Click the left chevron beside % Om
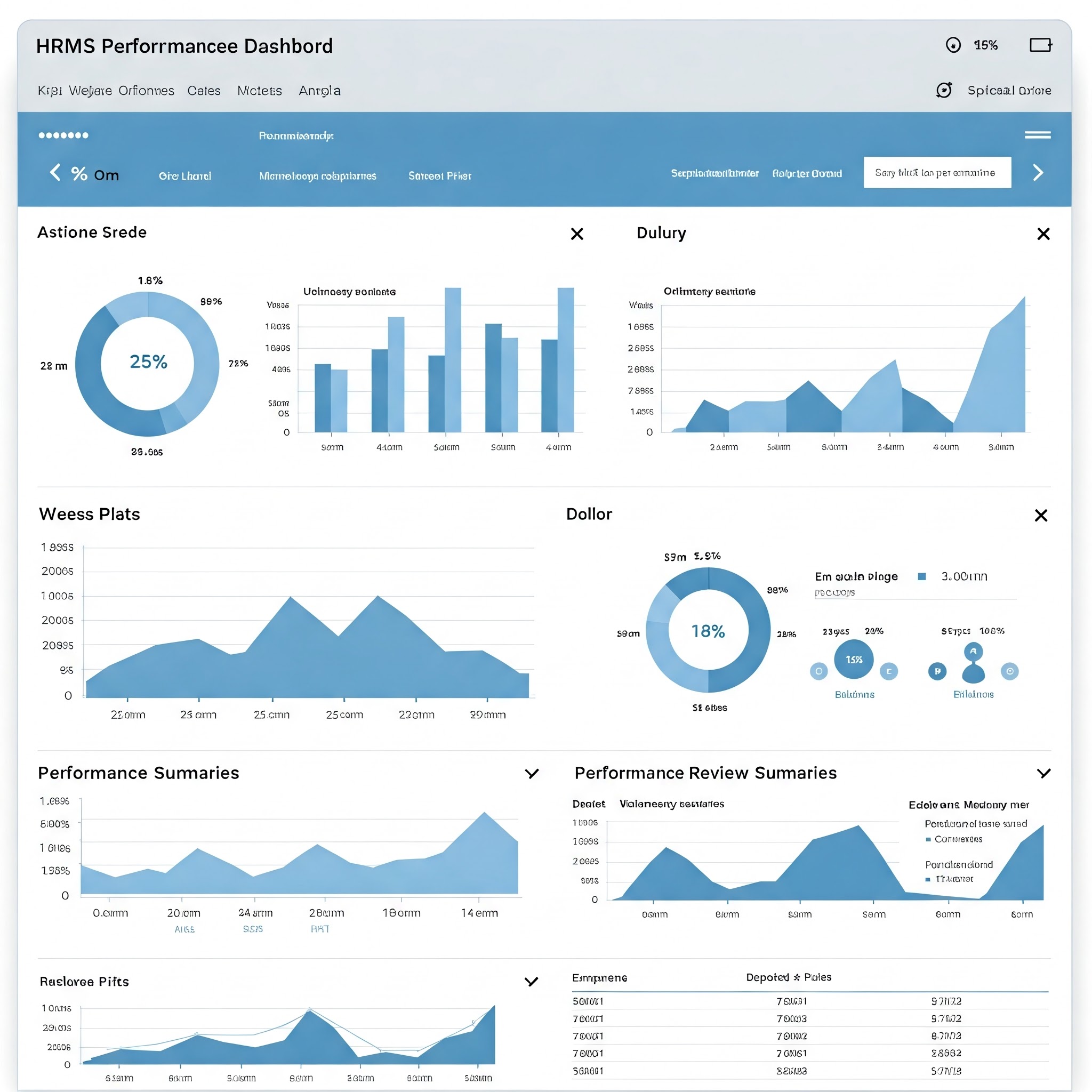This screenshot has width=1092, height=1092. tap(55, 173)
